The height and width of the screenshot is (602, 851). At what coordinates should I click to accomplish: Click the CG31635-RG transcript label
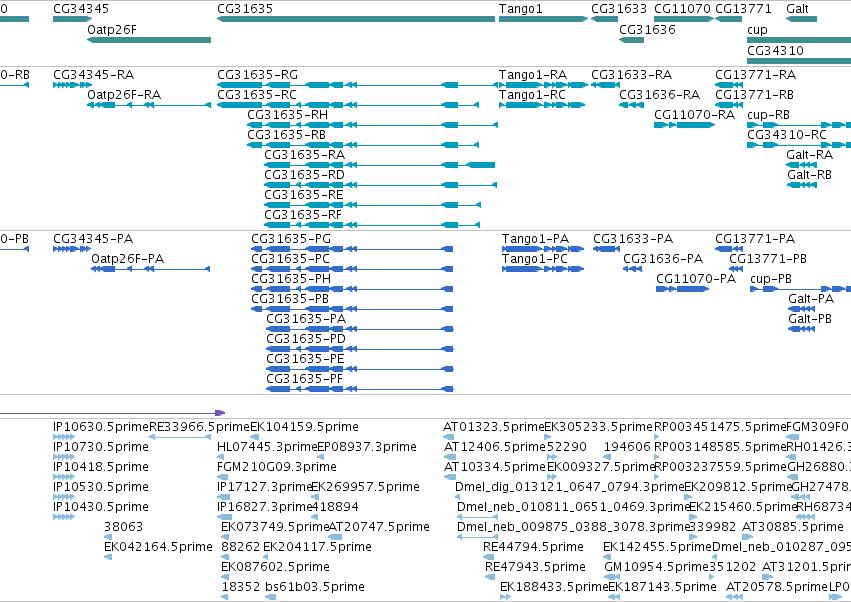tap(257, 74)
